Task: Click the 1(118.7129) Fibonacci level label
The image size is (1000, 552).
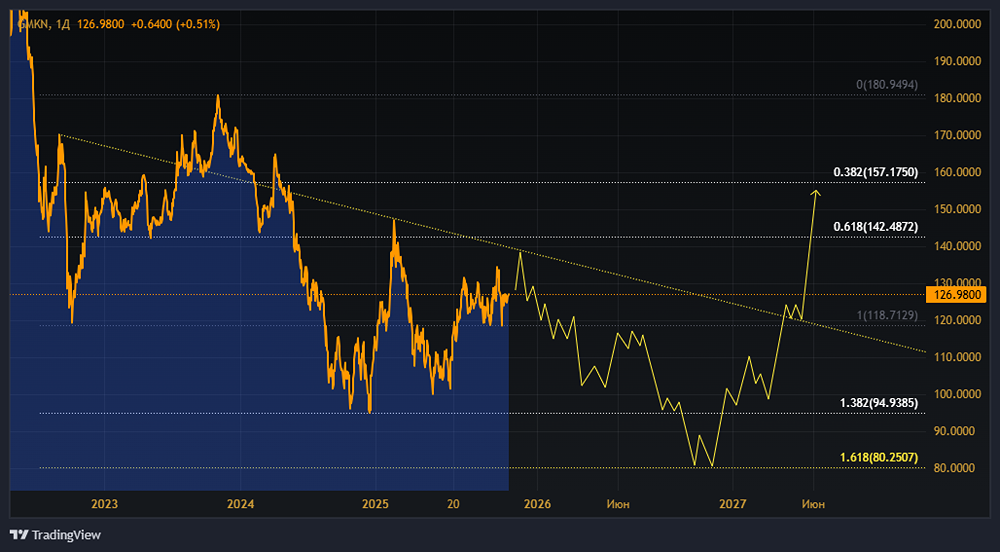Action: (886, 315)
